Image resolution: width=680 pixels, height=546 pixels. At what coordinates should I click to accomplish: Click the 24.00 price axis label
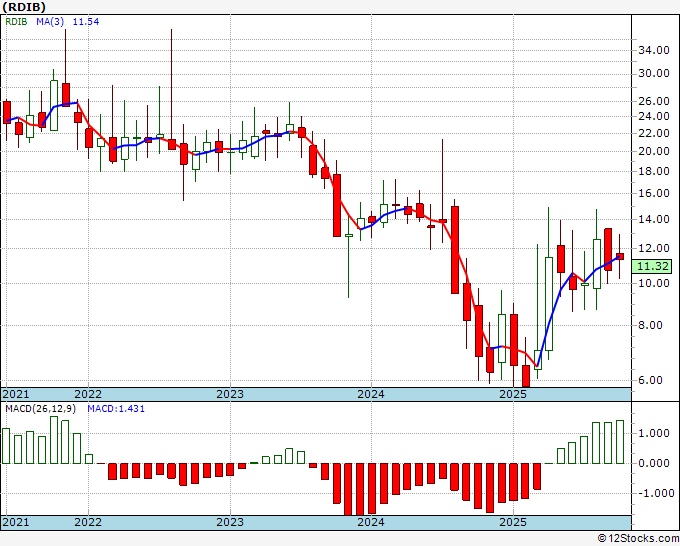[x=654, y=116]
